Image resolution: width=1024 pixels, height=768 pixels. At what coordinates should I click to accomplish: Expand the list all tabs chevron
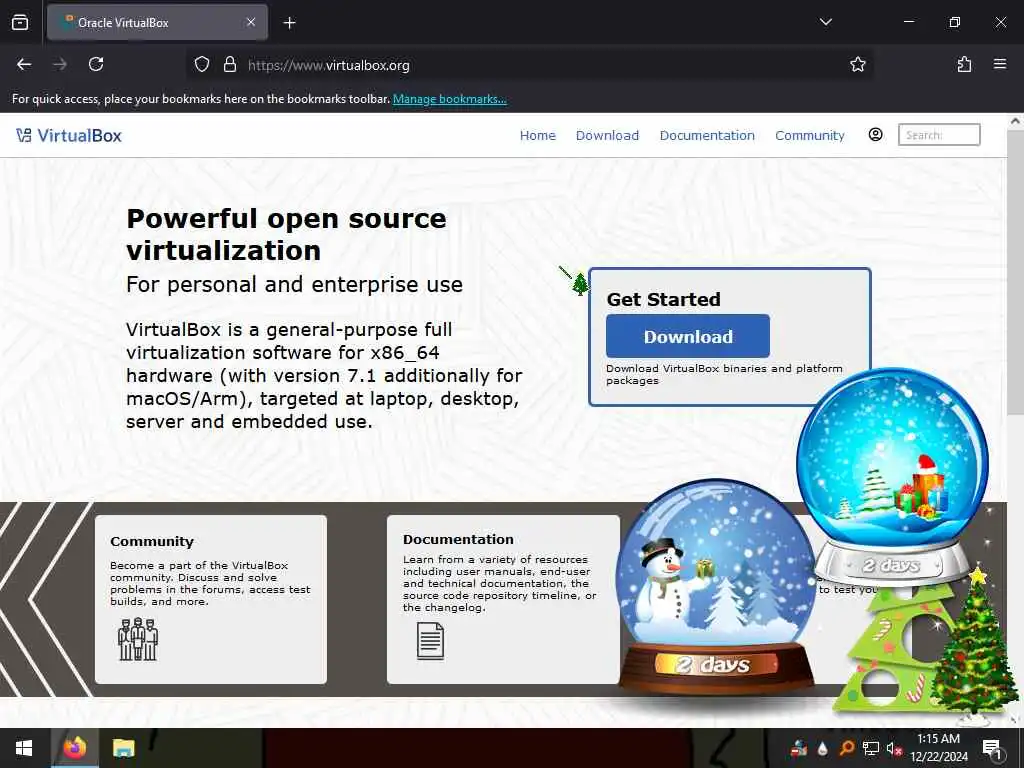pyautogui.click(x=825, y=22)
